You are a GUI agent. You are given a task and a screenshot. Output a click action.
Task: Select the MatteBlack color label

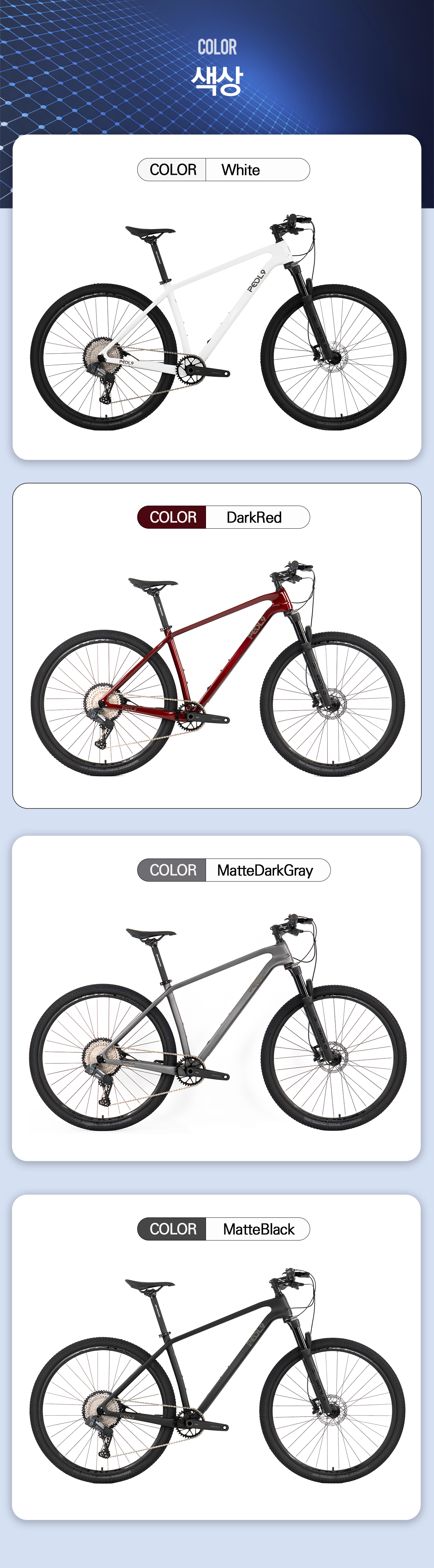click(x=258, y=1229)
